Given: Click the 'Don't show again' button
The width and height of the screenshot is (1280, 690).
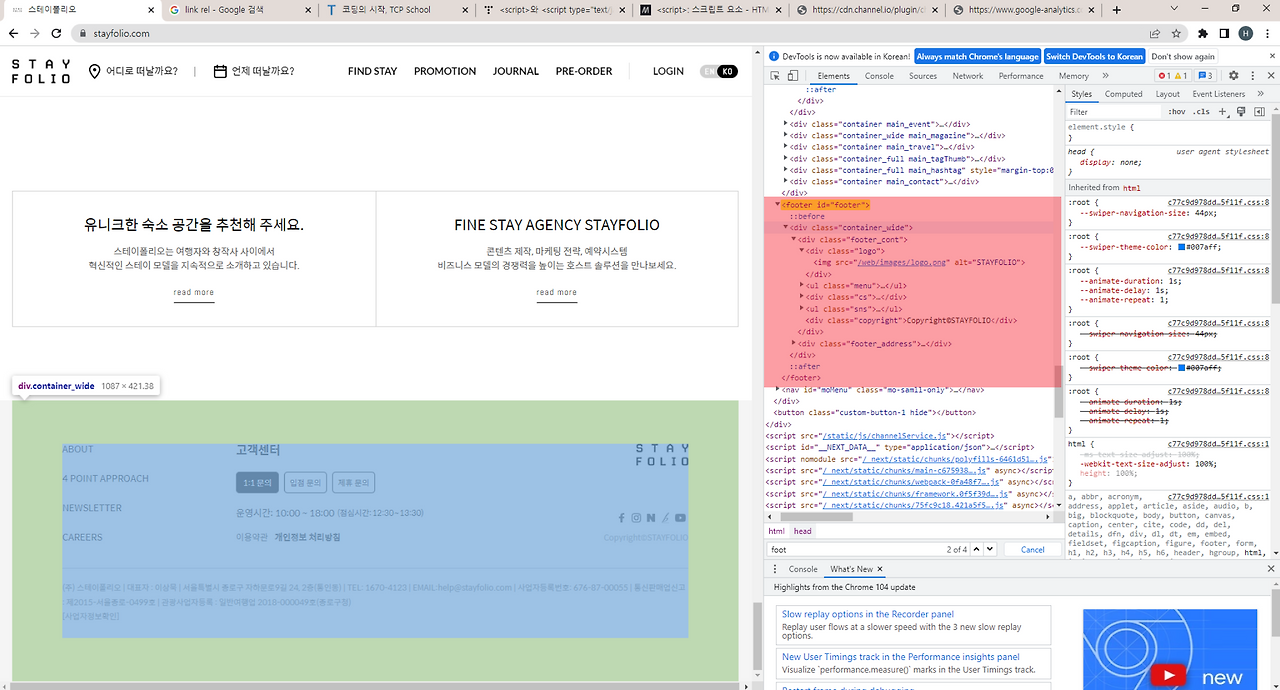Looking at the screenshot, I should [x=1183, y=57].
